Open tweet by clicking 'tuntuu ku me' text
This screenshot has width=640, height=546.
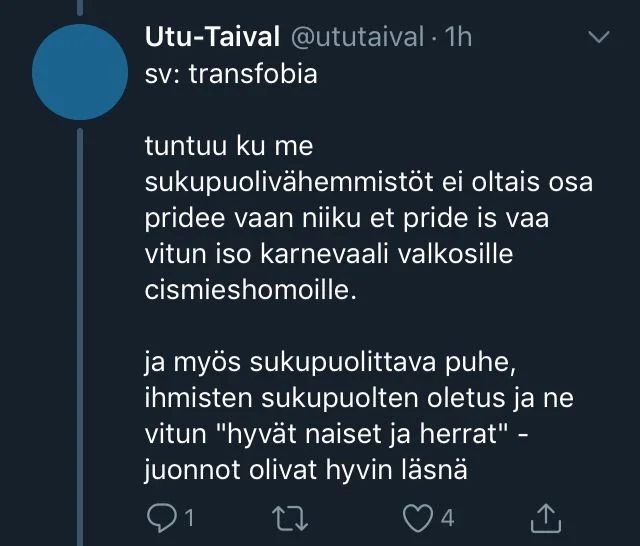tap(230, 147)
